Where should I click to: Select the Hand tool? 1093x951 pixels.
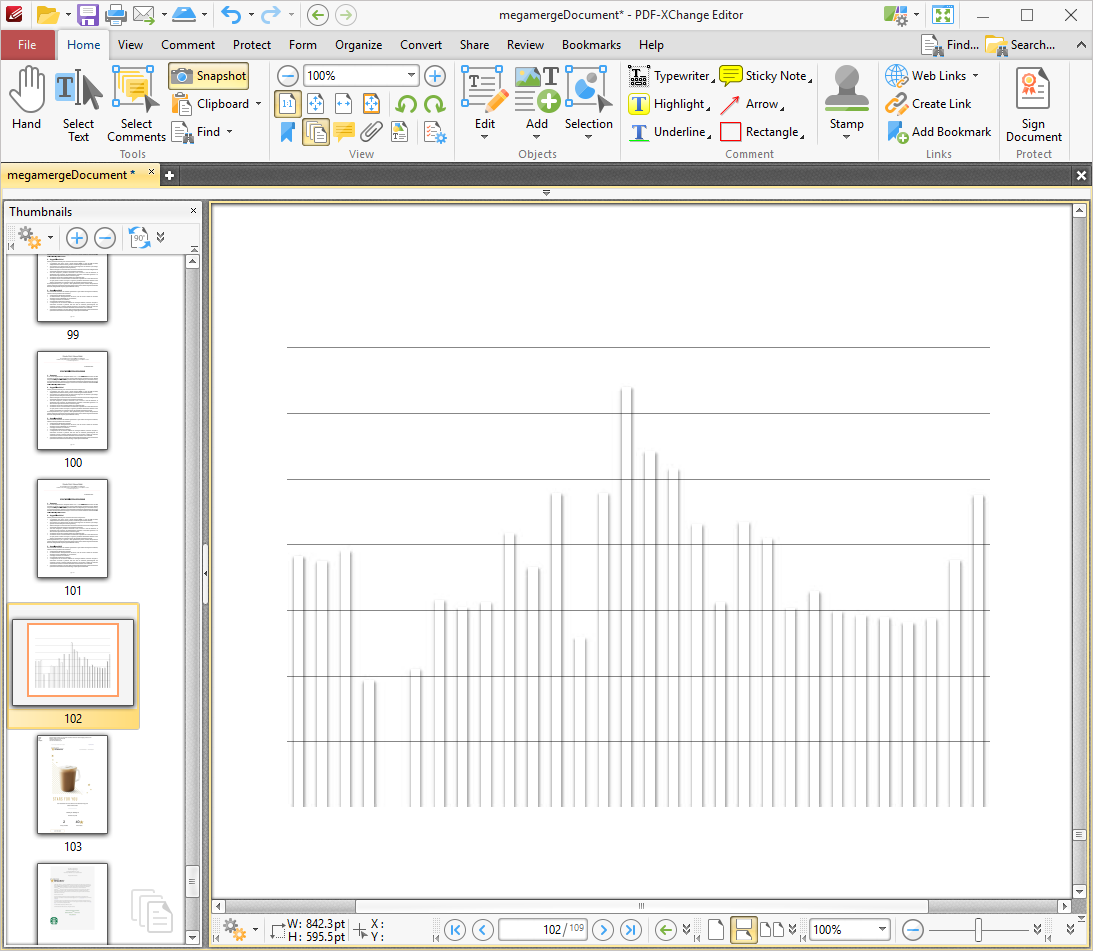tap(26, 98)
